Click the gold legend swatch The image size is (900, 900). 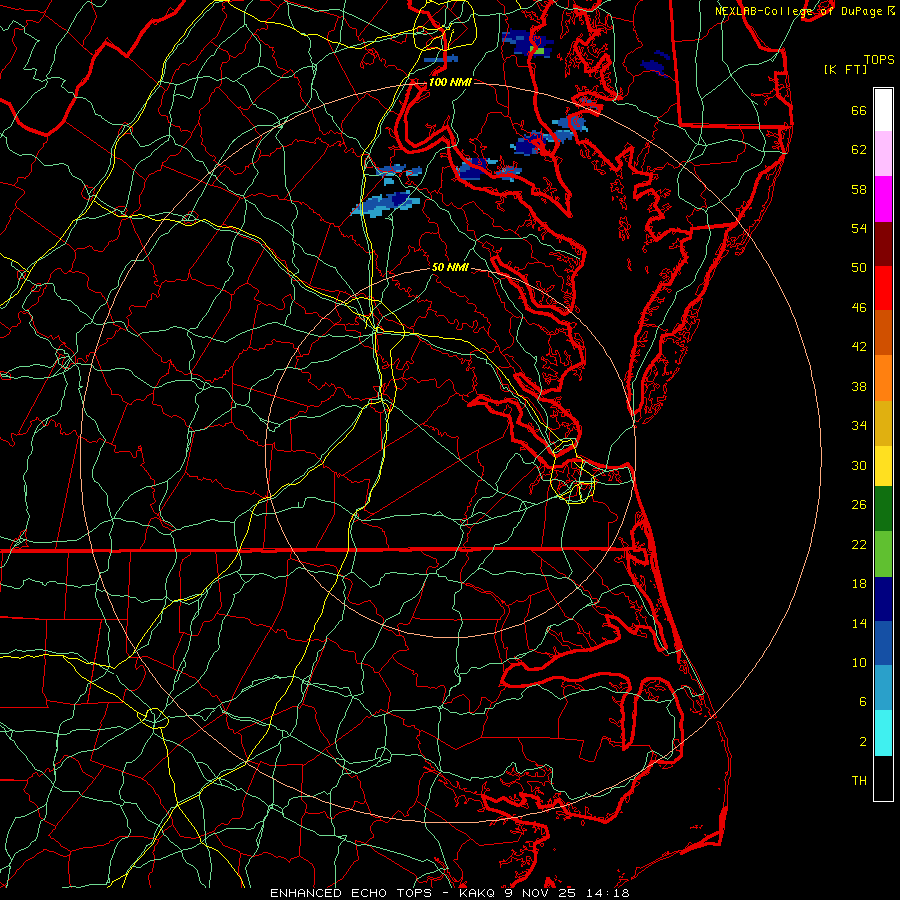883,423
